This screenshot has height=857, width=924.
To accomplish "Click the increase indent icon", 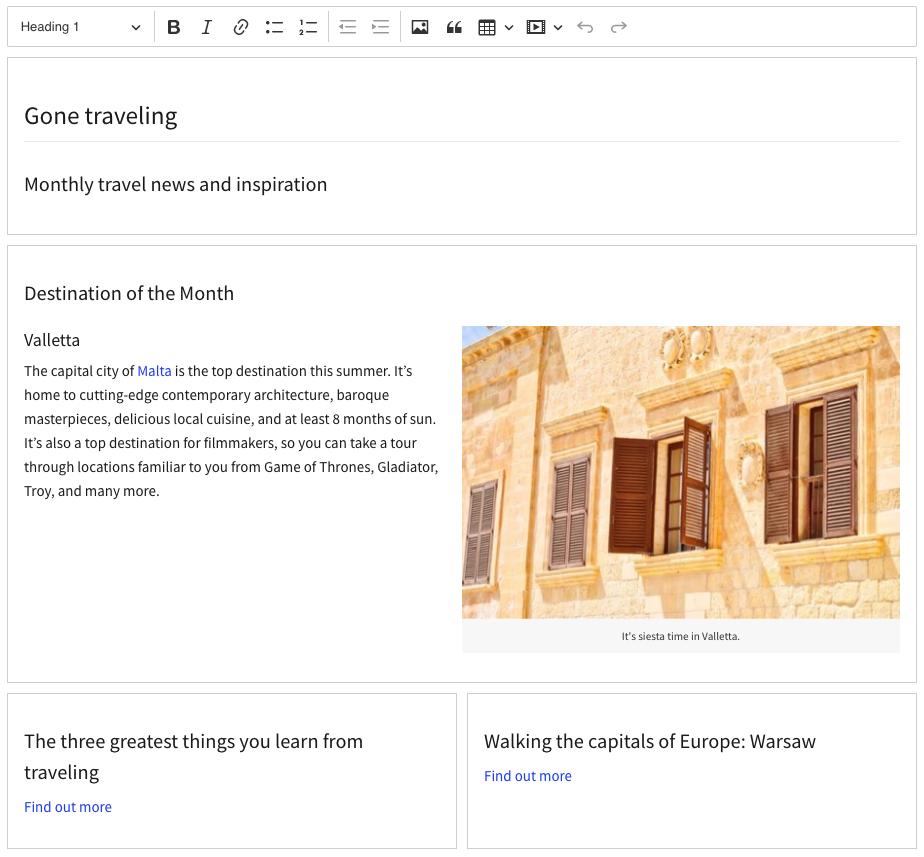I will click(380, 28).
